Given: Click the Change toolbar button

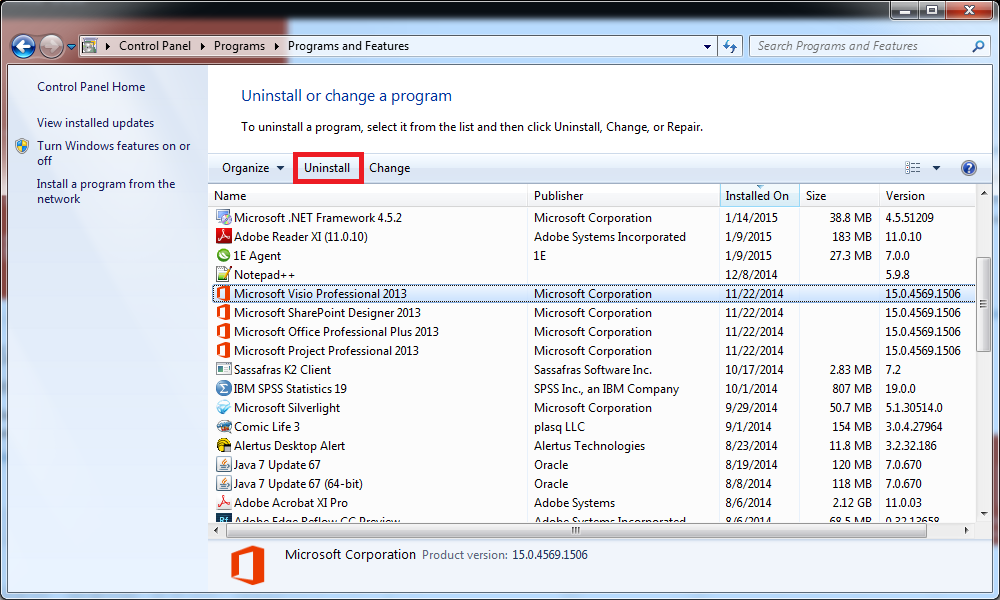Looking at the screenshot, I should coord(389,168).
